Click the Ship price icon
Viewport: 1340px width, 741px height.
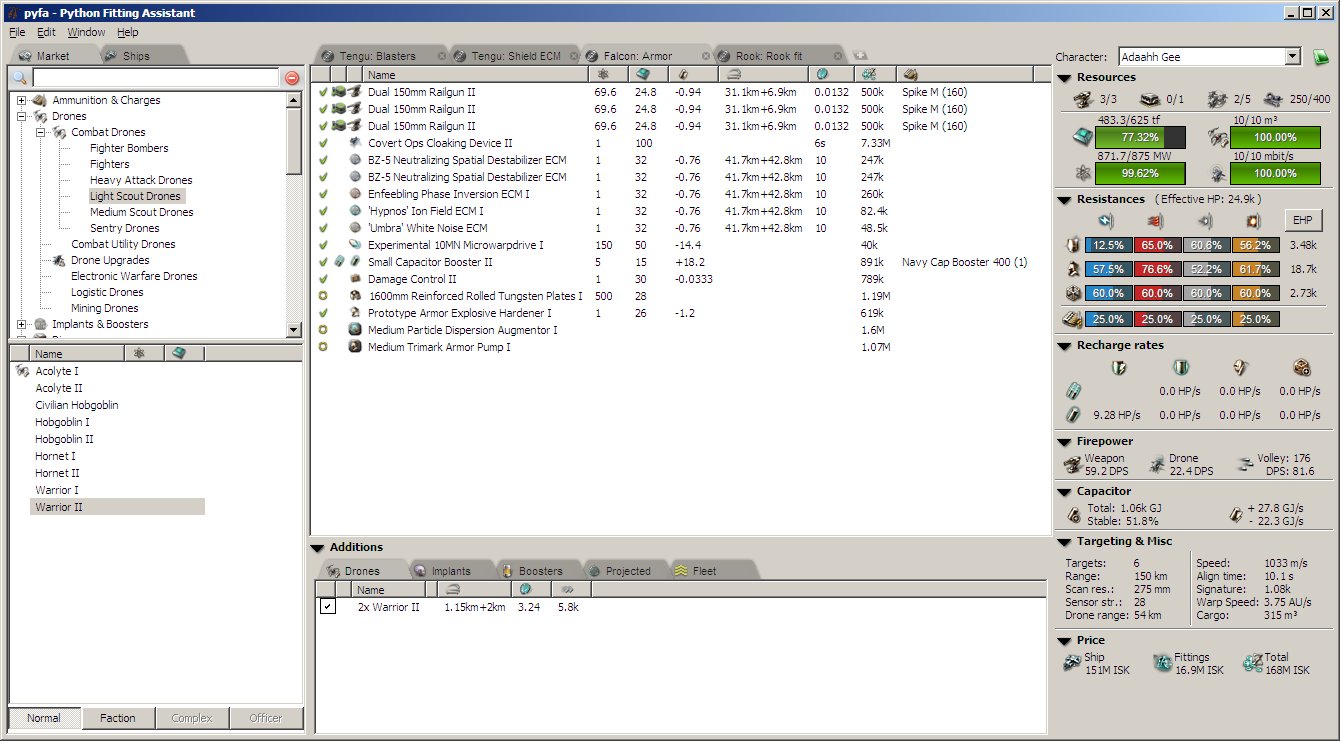1074,663
